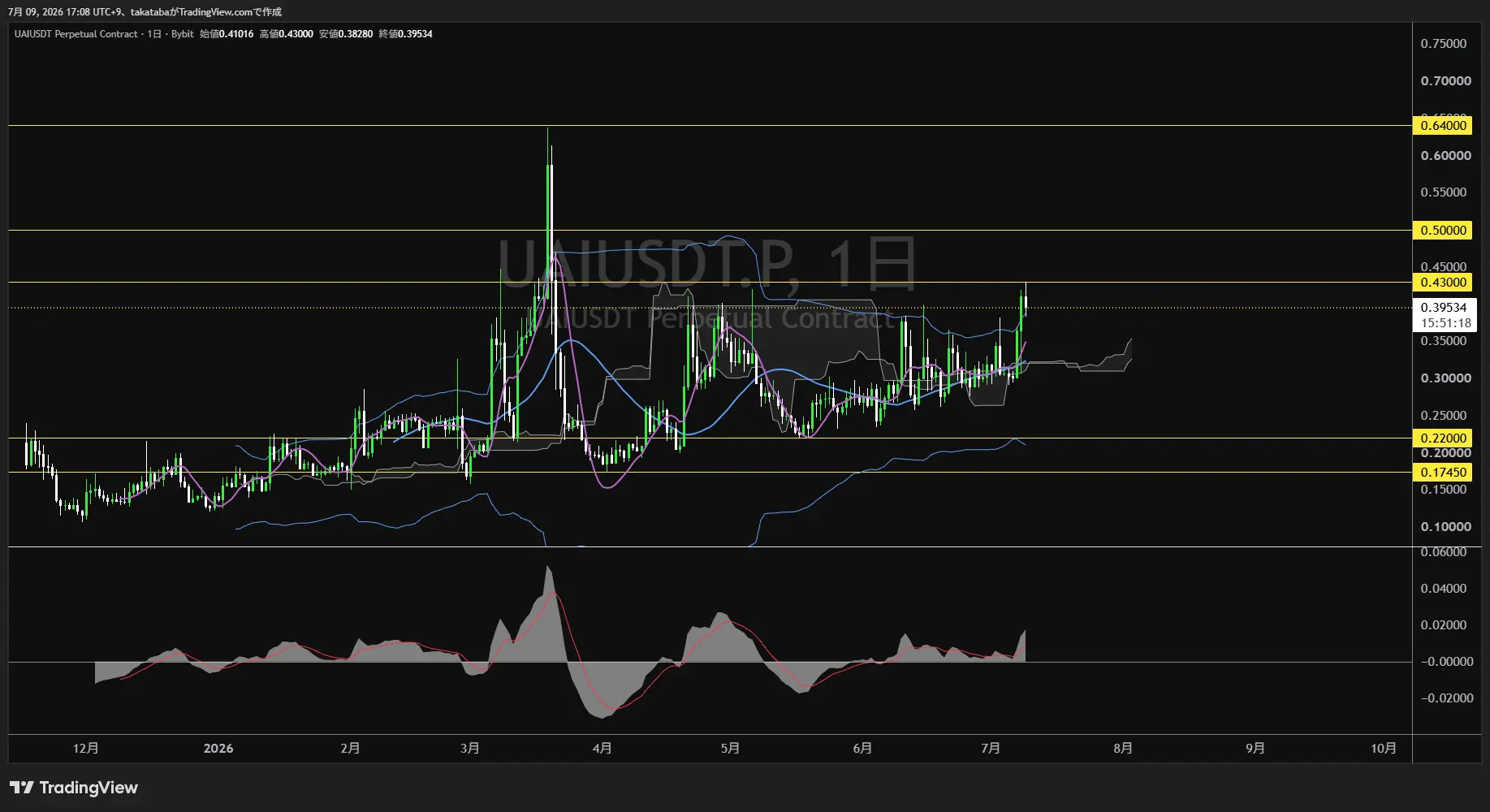Click the 10月 label on time axis
The width and height of the screenshot is (1490, 812).
pos(1384,748)
